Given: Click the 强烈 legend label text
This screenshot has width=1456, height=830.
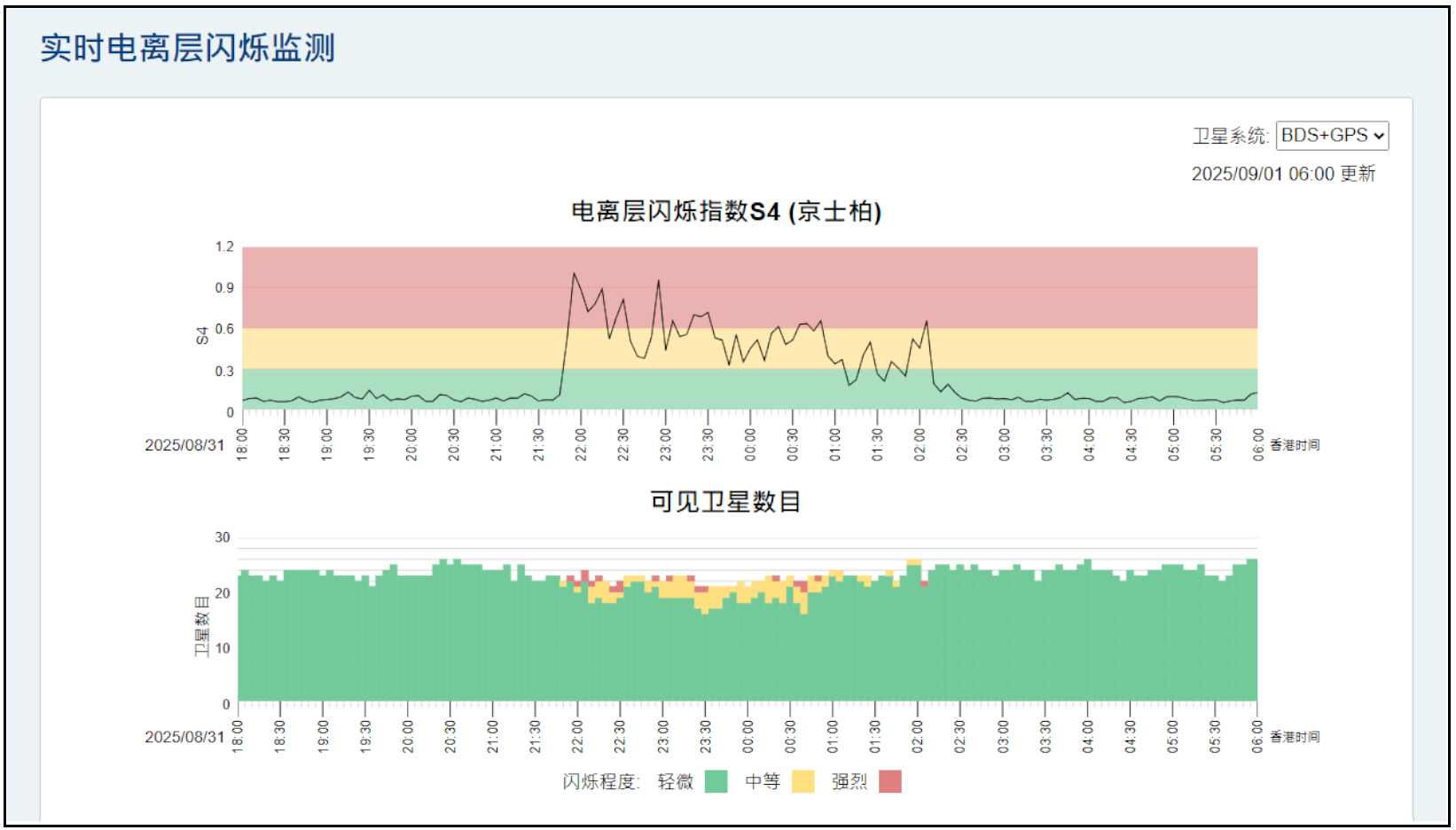Looking at the screenshot, I should [x=849, y=781].
